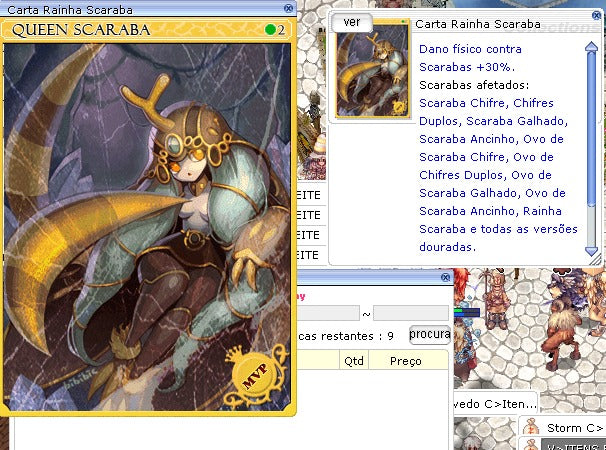606x450 pixels.
Task: Click the description scrollbar up arrow
Action: click(591, 47)
